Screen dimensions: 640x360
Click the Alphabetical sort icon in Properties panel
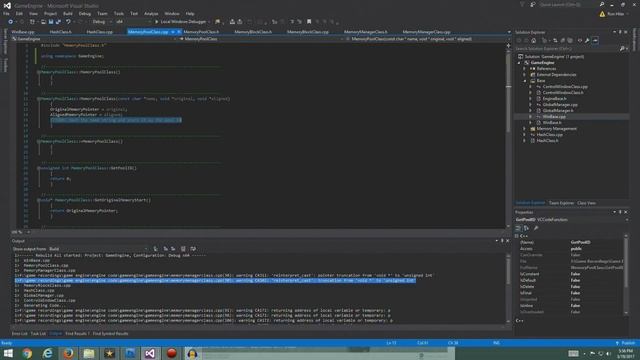click(x=527, y=228)
